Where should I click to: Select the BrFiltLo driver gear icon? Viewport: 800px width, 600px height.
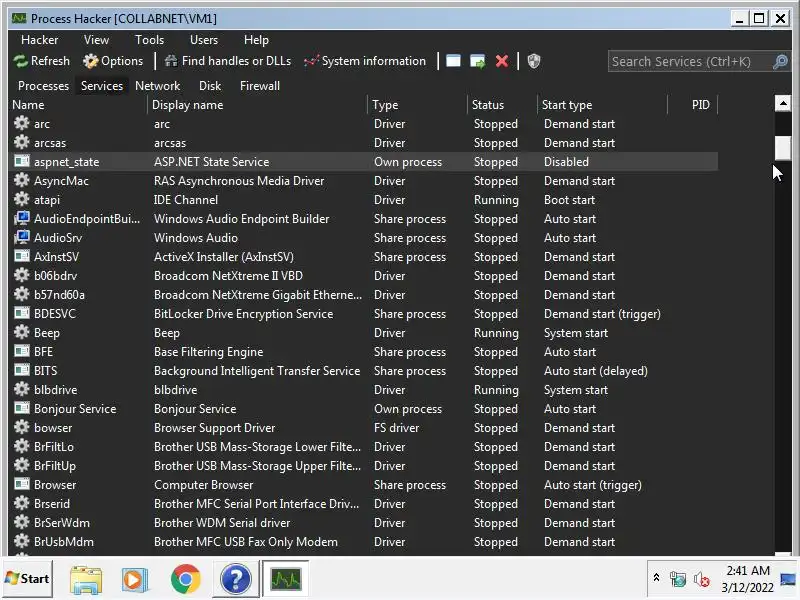(21, 446)
